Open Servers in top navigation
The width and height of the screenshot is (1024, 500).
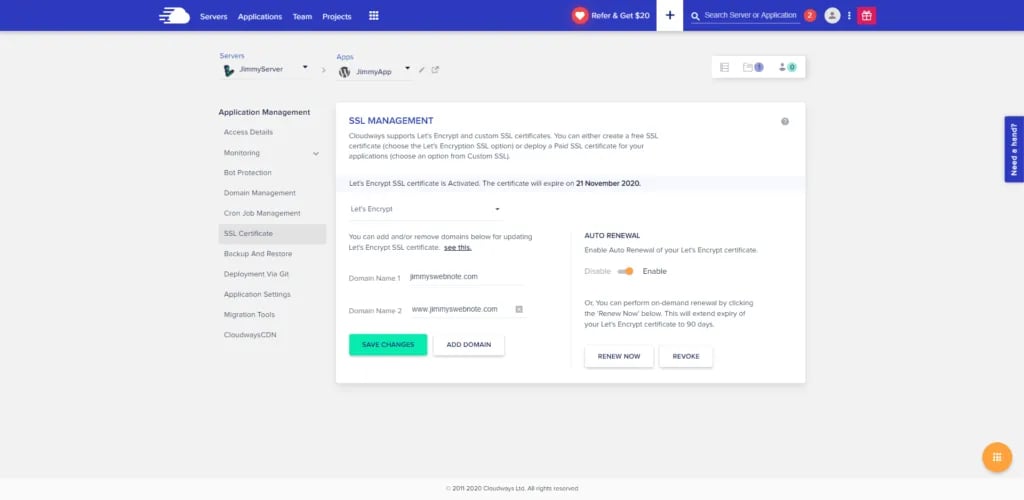214,16
